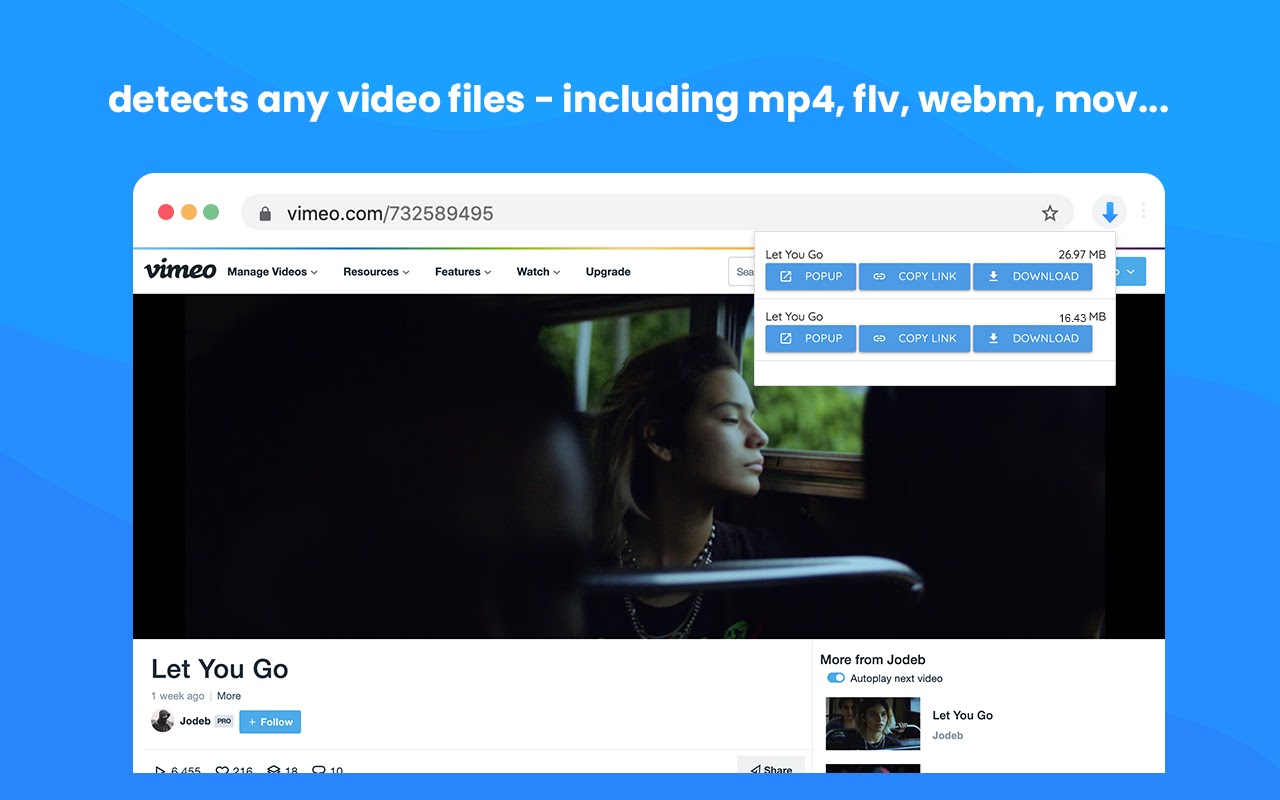Click the macOS red close window button

(166, 212)
